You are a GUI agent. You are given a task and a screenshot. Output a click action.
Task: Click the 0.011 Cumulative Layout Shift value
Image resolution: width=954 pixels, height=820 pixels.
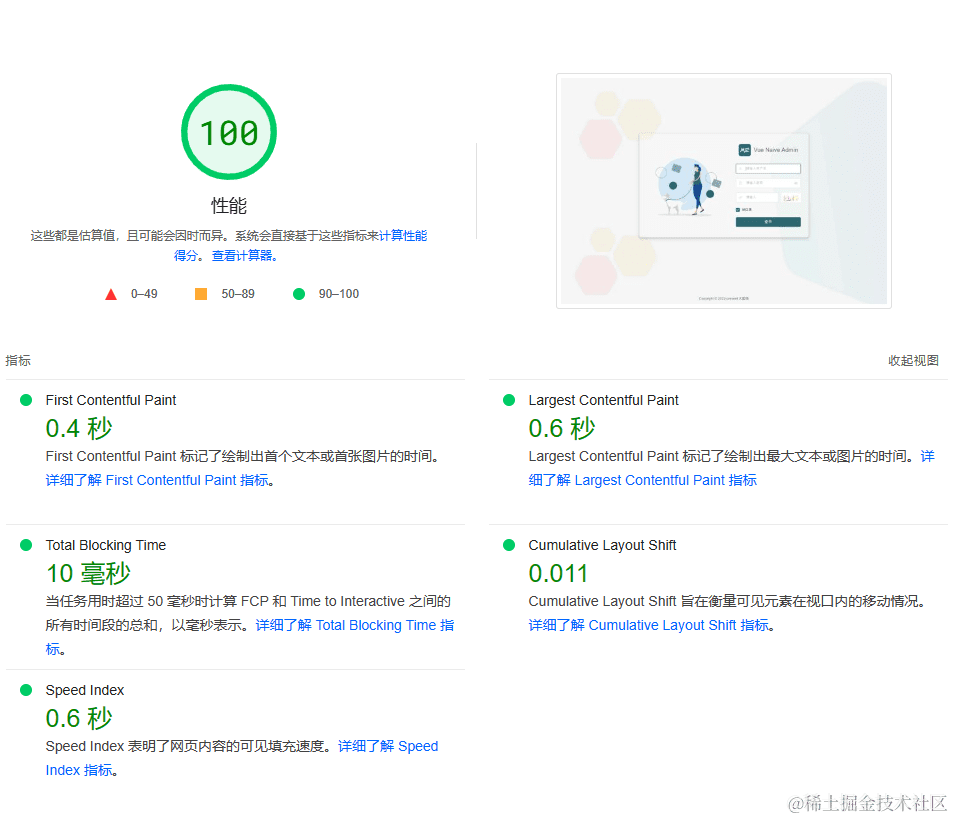pyautogui.click(x=558, y=574)
